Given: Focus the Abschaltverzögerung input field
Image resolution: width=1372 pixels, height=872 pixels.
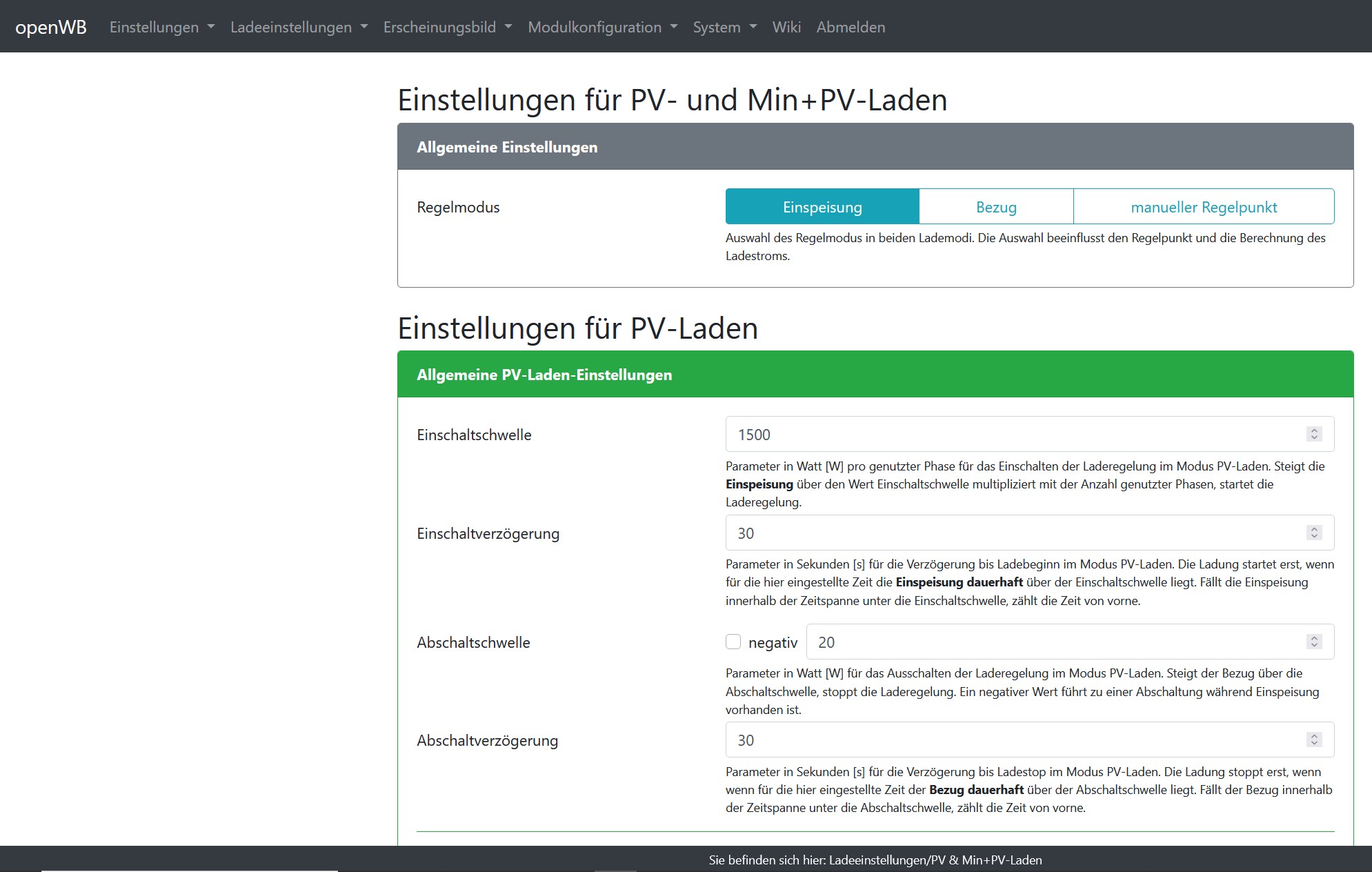Looking at the screenshot, I should click(1014, 740).
